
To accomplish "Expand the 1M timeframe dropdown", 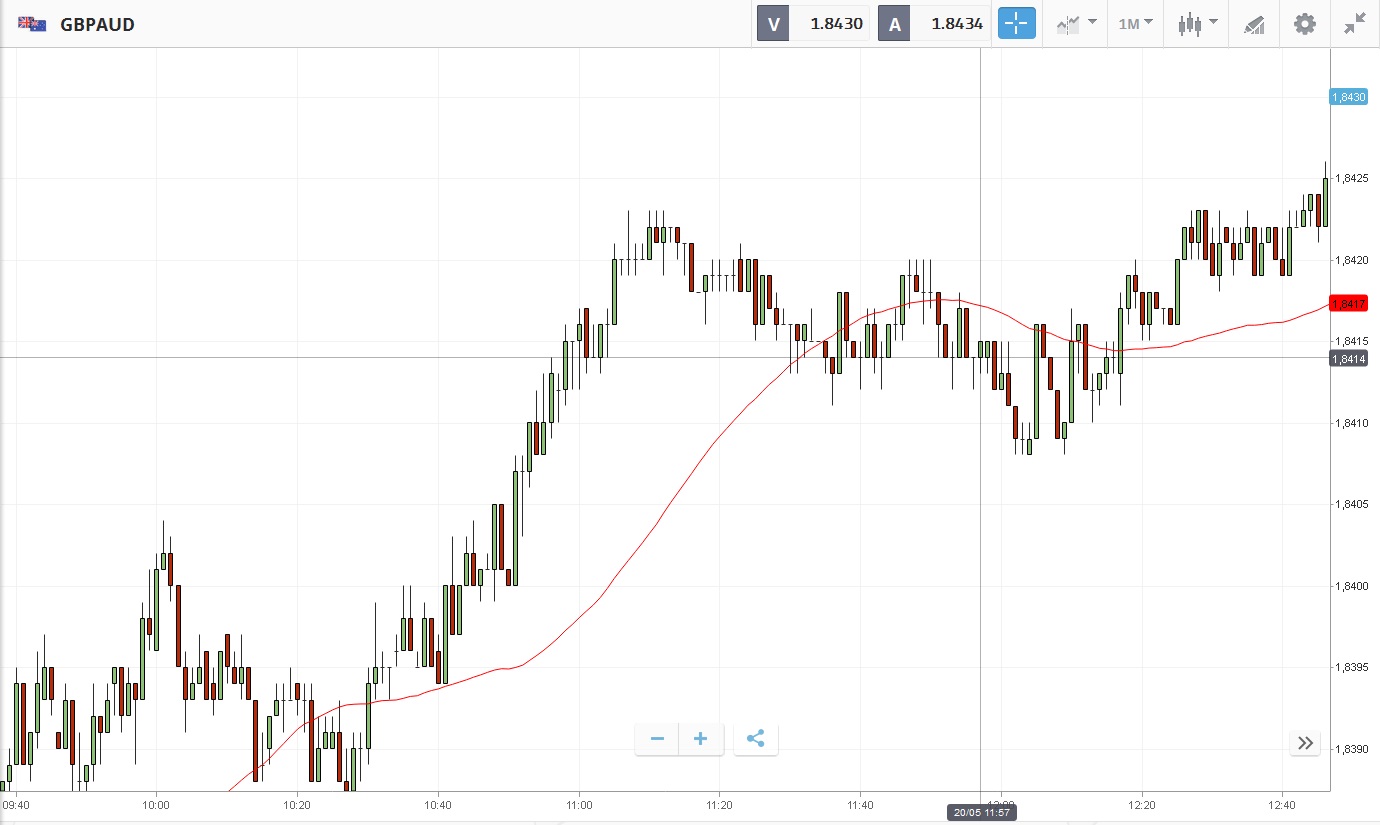I will click(1135, 24).
